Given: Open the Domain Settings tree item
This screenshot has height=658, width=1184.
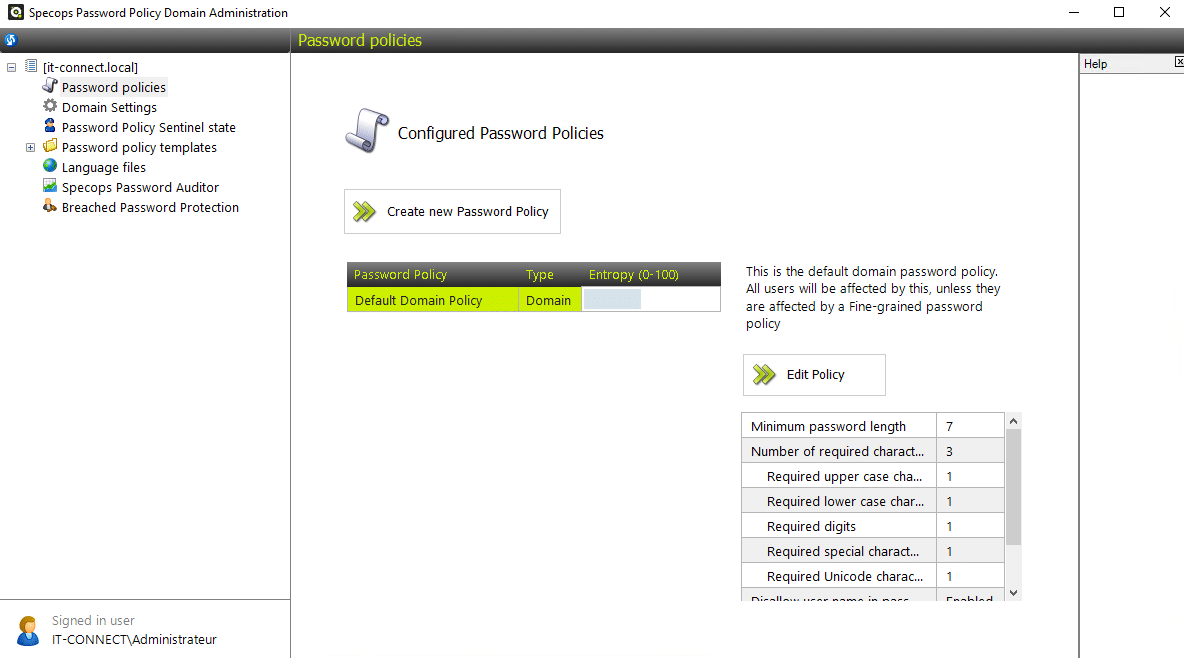Looking at the screenshot, I should [109, 107].
